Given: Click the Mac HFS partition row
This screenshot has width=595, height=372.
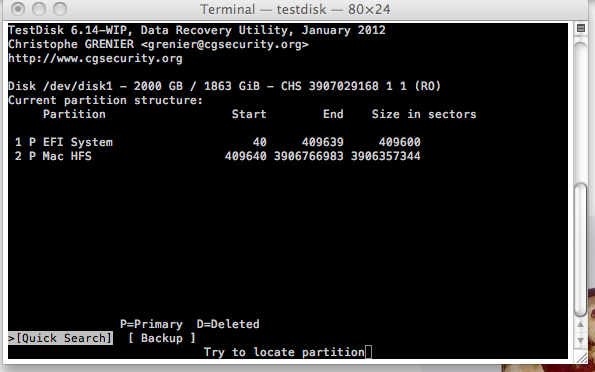Looking at the screenshot, I should tap(217, 156).
